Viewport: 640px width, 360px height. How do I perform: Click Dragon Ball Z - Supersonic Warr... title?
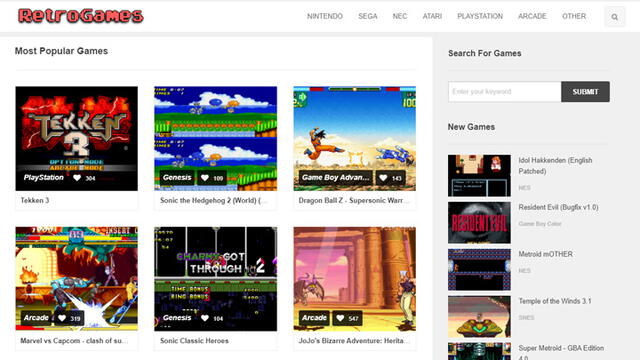point(353,200)
